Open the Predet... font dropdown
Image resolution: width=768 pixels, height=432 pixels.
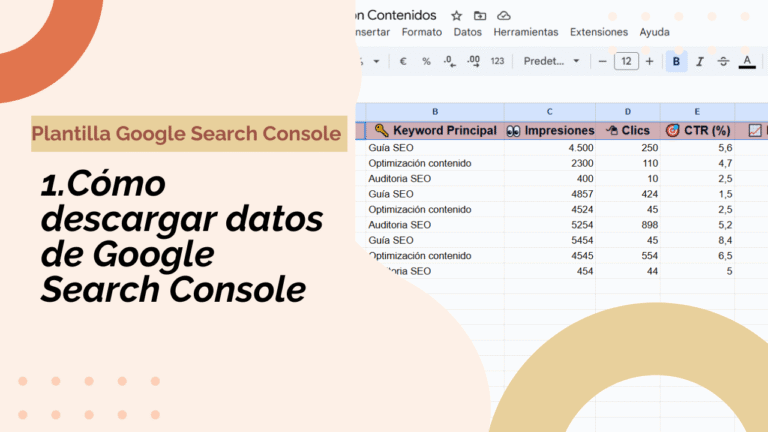552,61
